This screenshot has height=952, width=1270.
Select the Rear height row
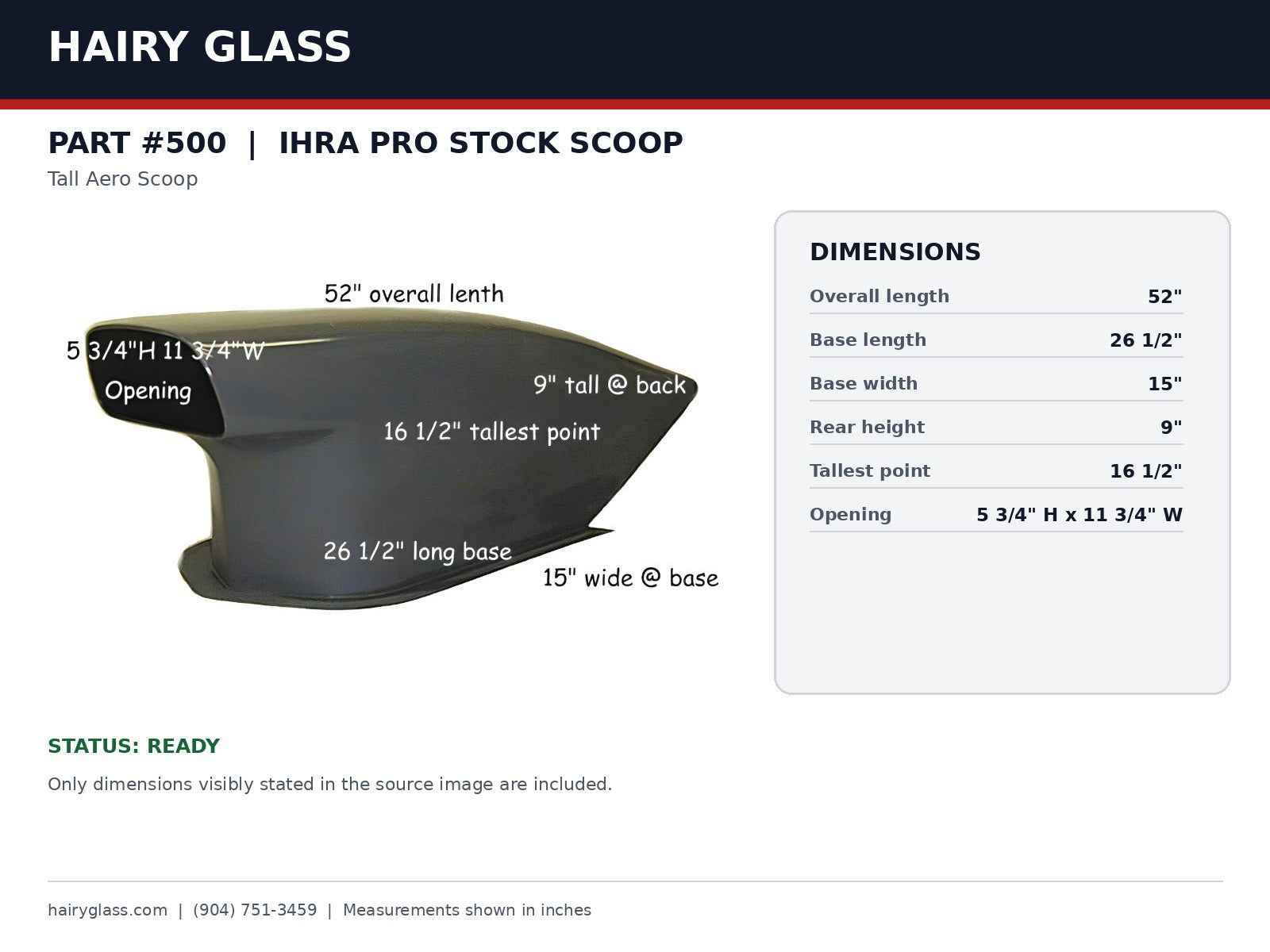click(x=996, y=428)
